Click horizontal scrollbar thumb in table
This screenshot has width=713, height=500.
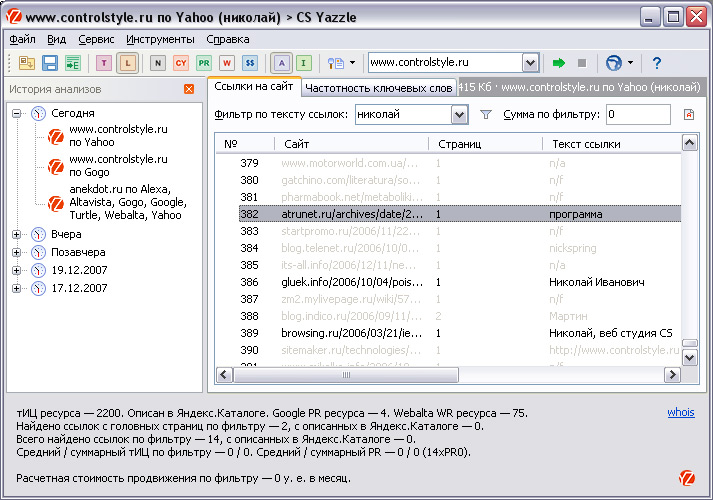tap(346, 375)
